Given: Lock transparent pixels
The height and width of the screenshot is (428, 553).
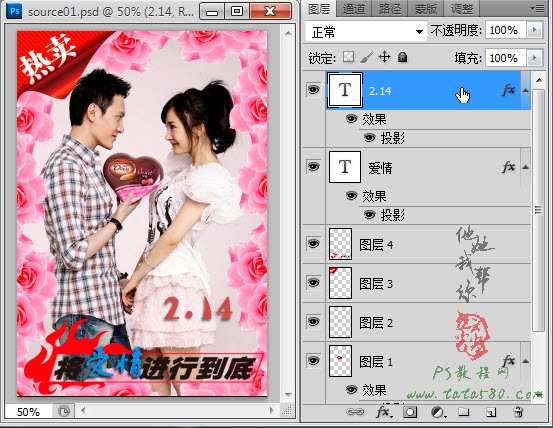Looking at the screenshot, I should 348,57.
